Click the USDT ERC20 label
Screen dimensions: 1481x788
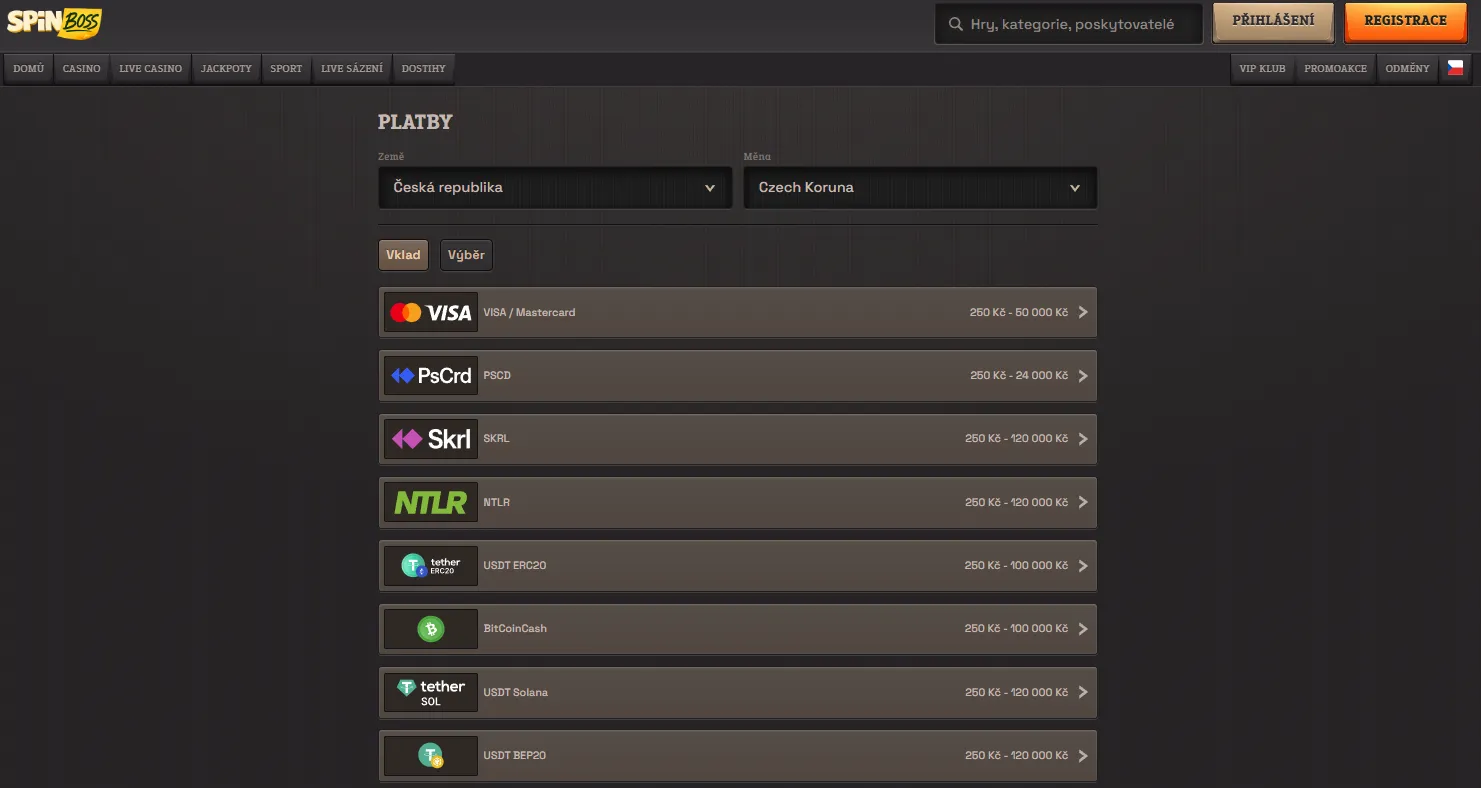point(515,566)
